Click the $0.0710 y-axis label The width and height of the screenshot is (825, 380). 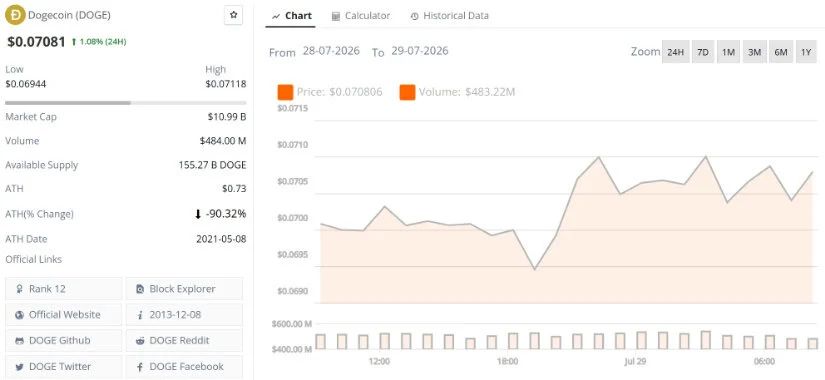(x=294, y=145)
